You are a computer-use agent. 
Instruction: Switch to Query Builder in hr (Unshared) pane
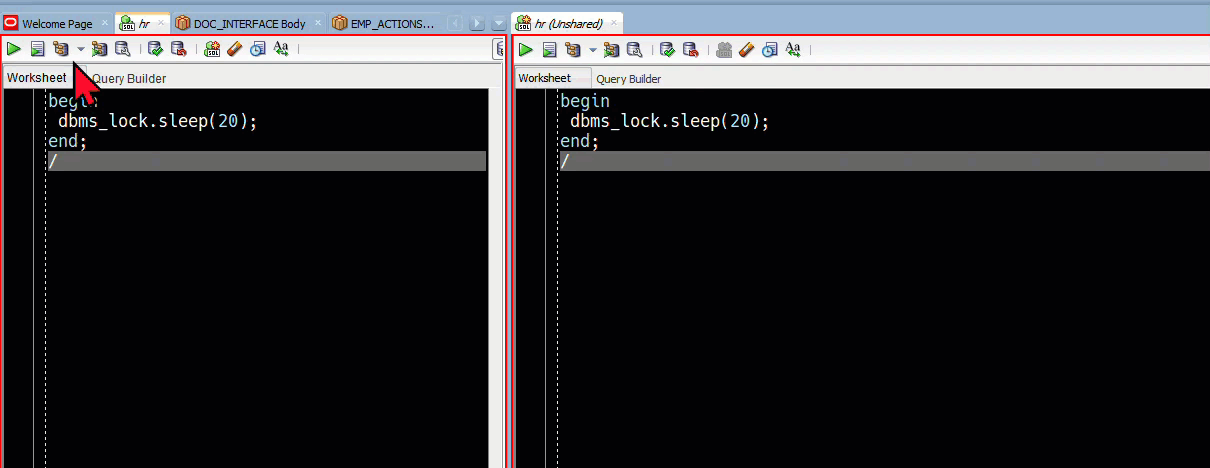click(628, 79)
